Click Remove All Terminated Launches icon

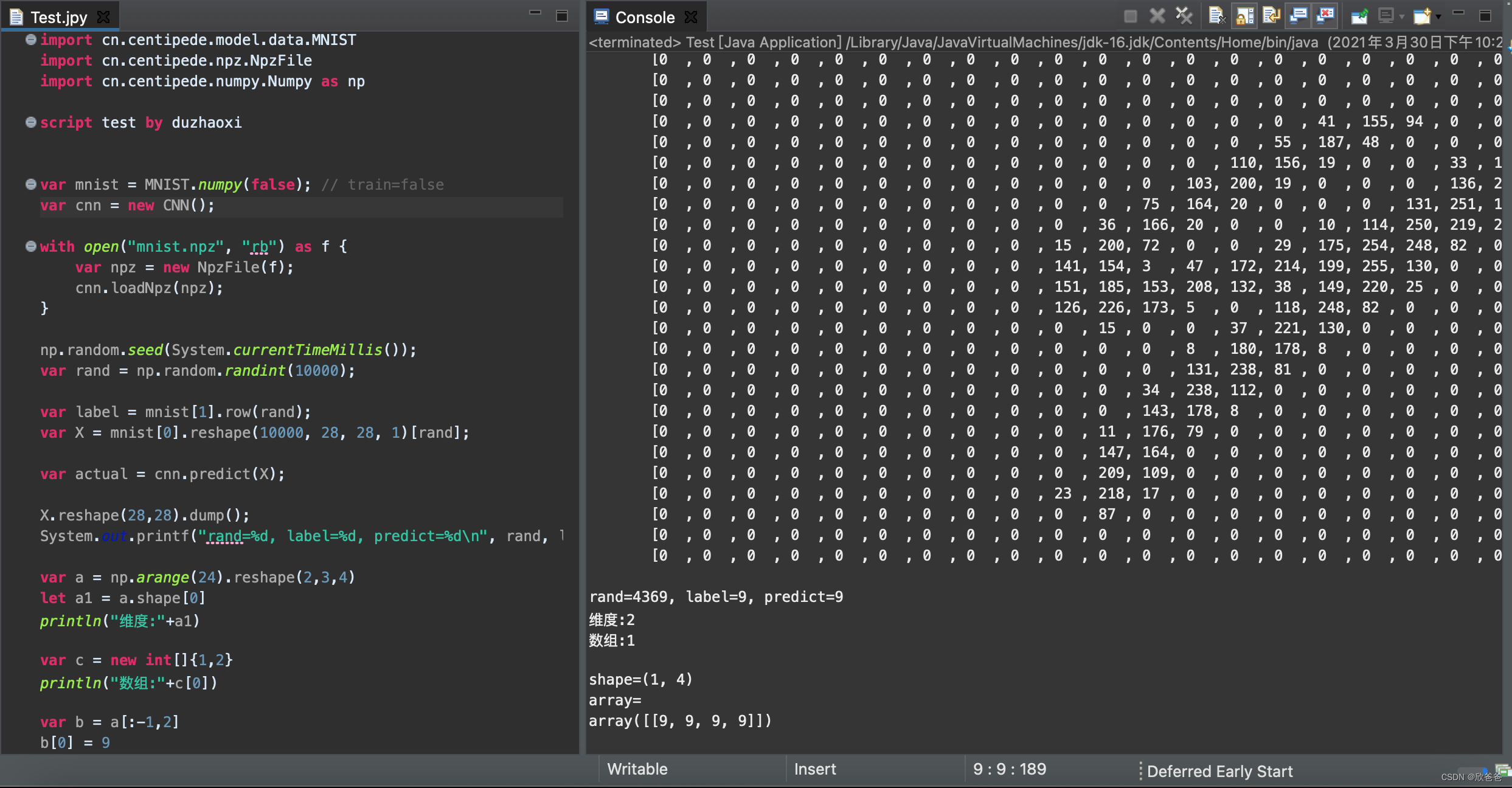tap(1184, 16)
